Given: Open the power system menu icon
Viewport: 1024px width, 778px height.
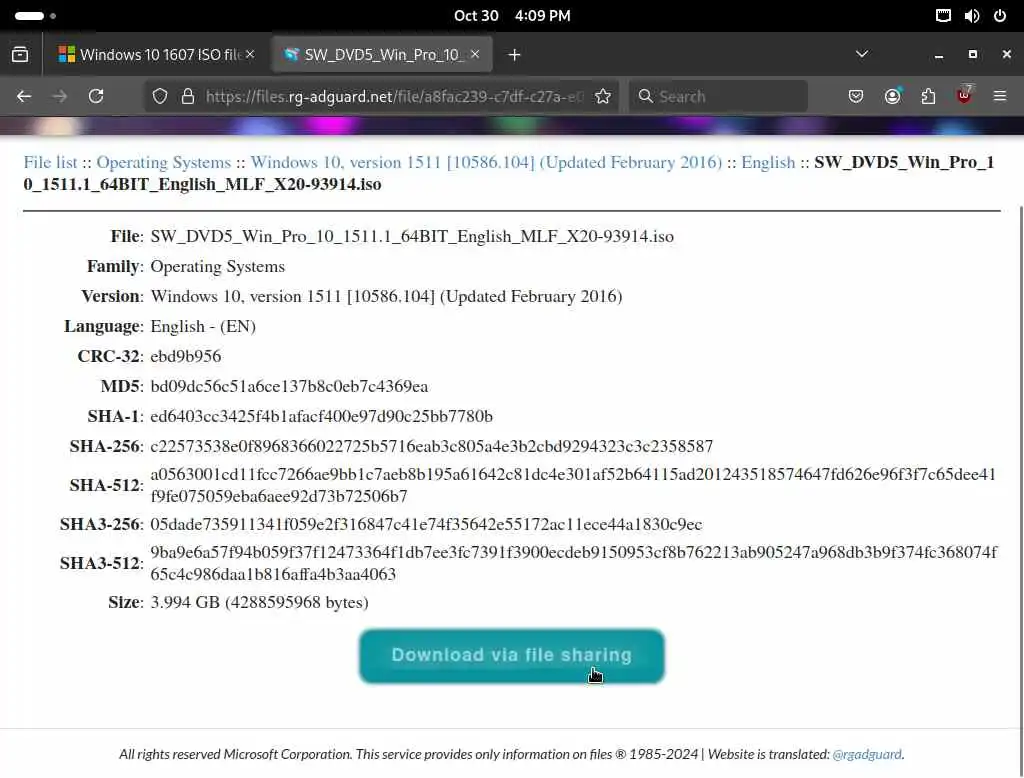Looking at the screenshot, I should [x=1000, y=16].
